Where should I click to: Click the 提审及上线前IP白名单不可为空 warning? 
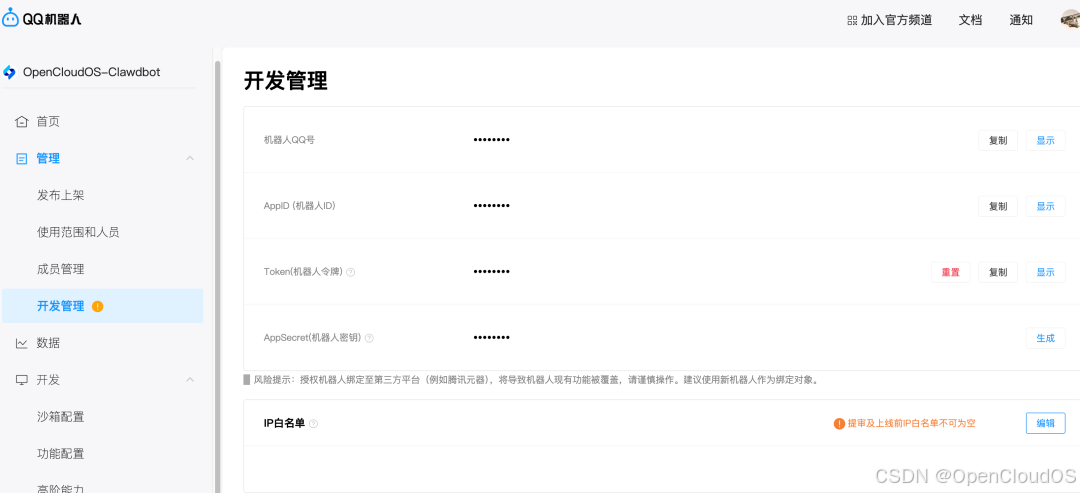(911, 423)
